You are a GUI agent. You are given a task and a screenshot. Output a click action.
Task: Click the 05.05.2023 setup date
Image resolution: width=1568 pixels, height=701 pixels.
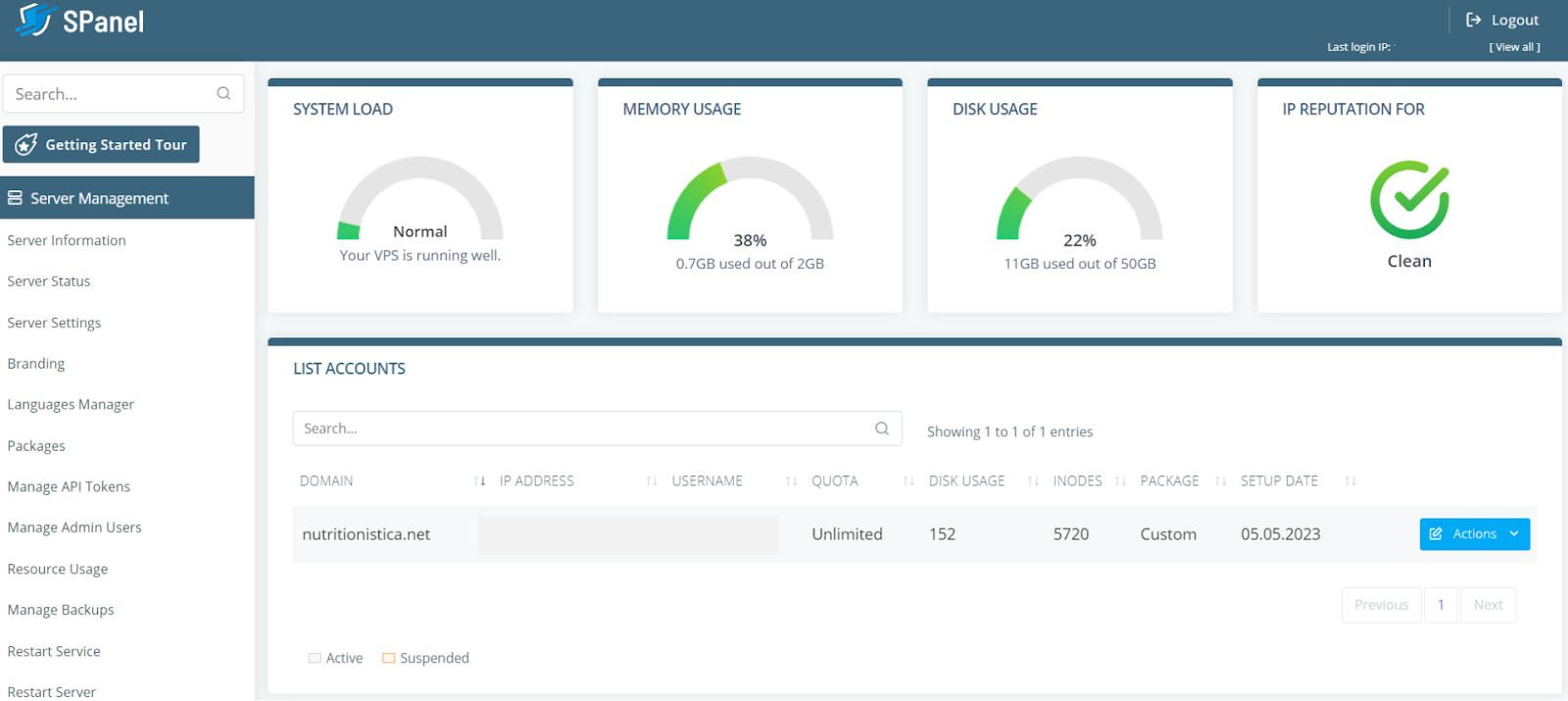coord(1281,534)
